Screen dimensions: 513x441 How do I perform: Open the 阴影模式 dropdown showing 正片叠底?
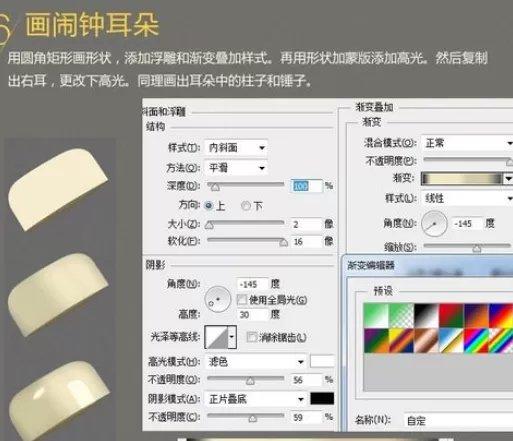point(256,399)
